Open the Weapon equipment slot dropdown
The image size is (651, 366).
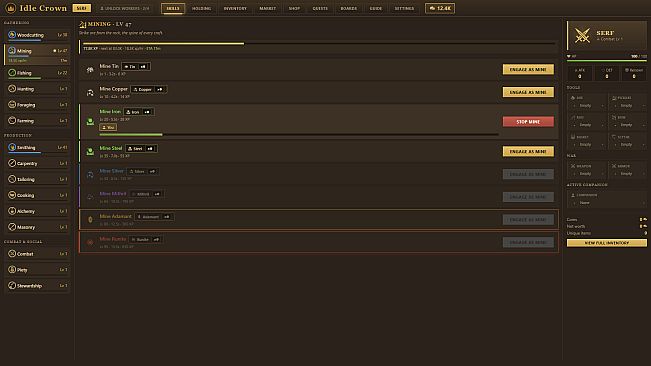point(587,173)
